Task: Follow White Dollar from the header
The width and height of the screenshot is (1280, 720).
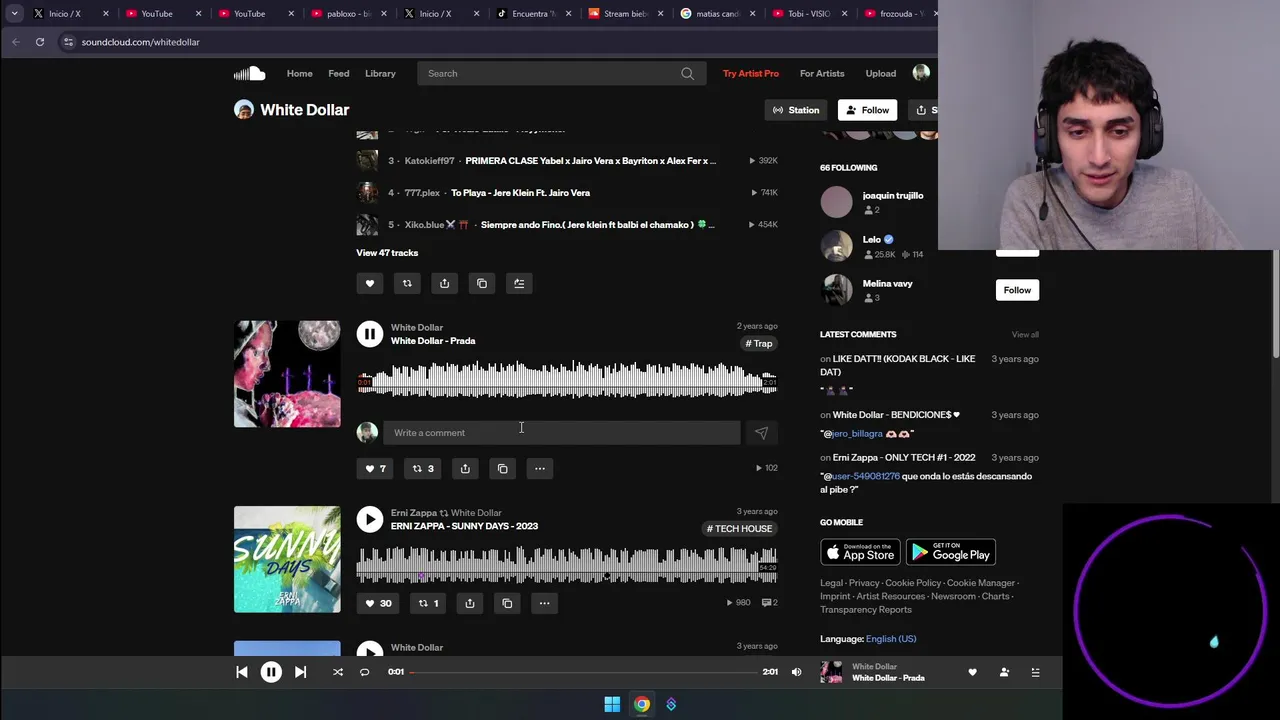Action: click(x=867, y=110)
